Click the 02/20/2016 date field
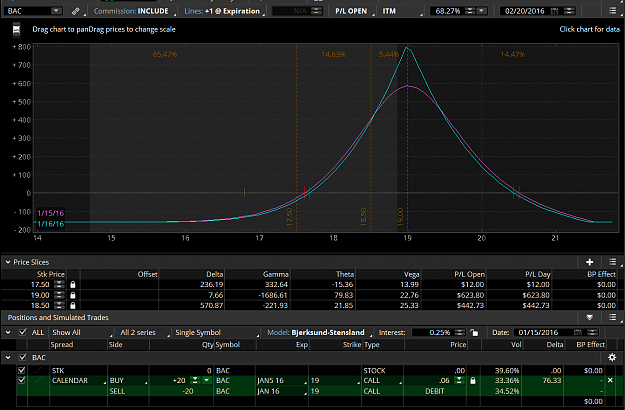 pos(525,11)
